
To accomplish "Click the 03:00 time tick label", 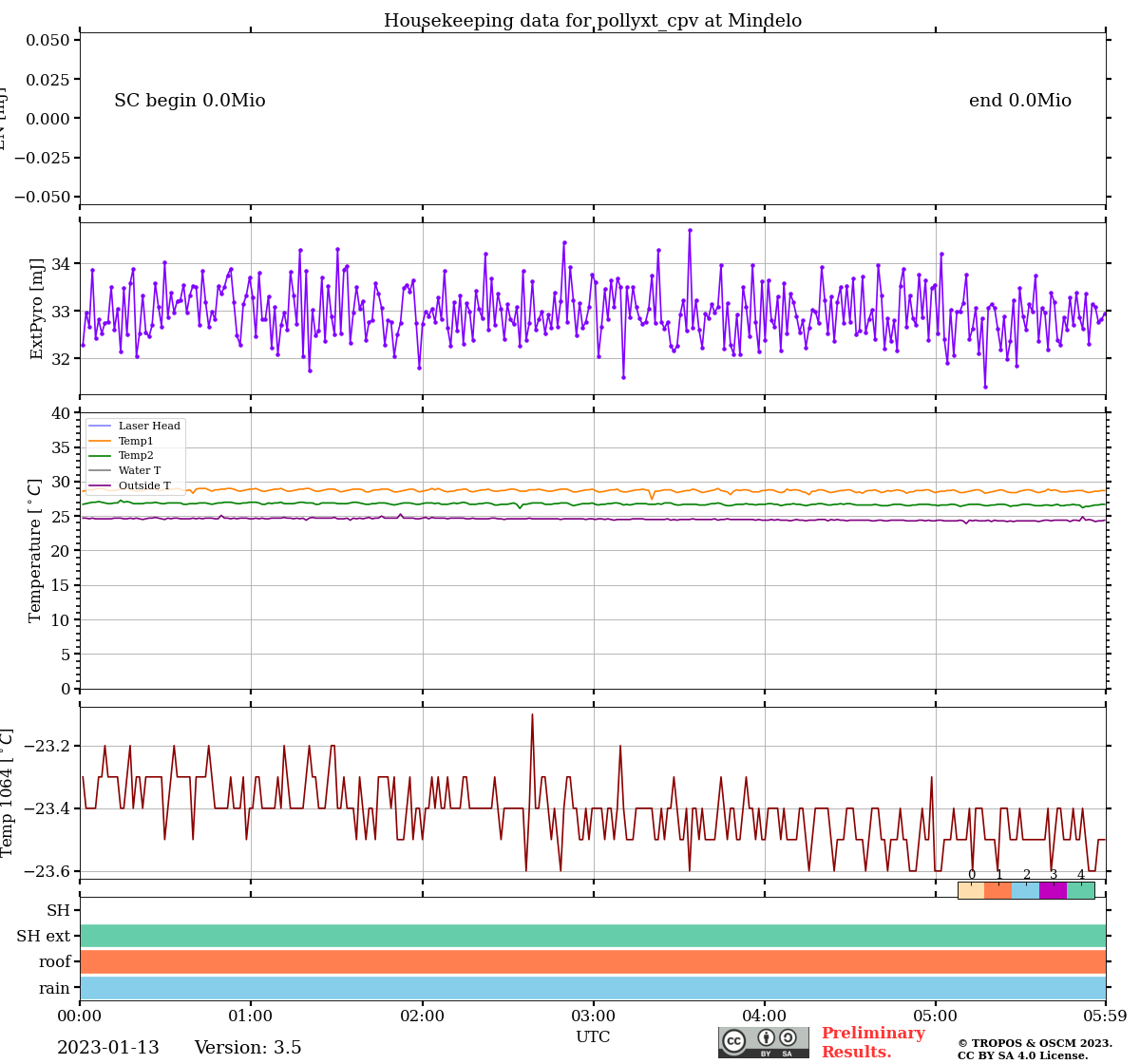I will tap(593, 1016).
